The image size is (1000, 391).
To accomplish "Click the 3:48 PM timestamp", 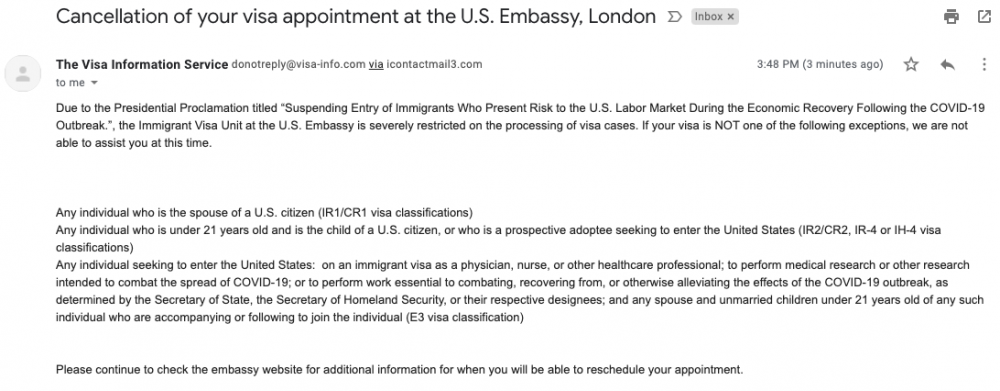I will [820, 64].
